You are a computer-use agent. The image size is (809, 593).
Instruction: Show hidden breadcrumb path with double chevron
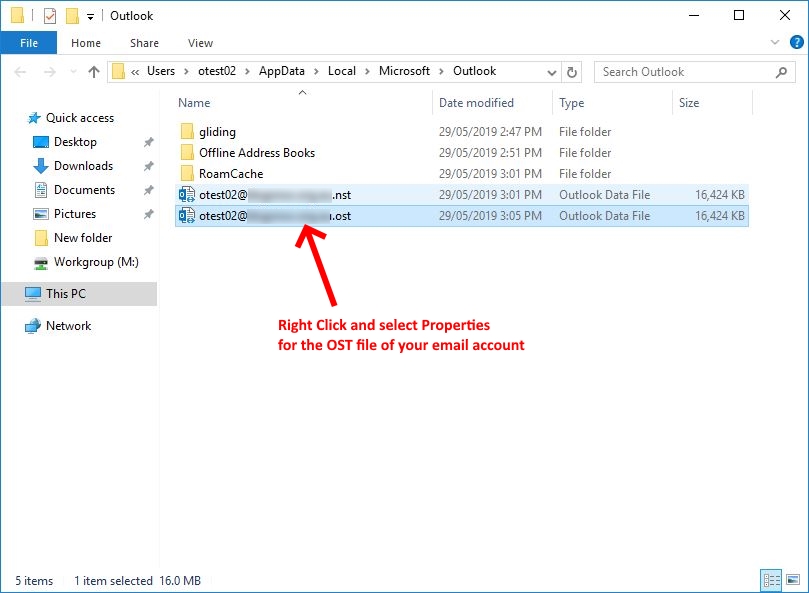tap(135, 72)
